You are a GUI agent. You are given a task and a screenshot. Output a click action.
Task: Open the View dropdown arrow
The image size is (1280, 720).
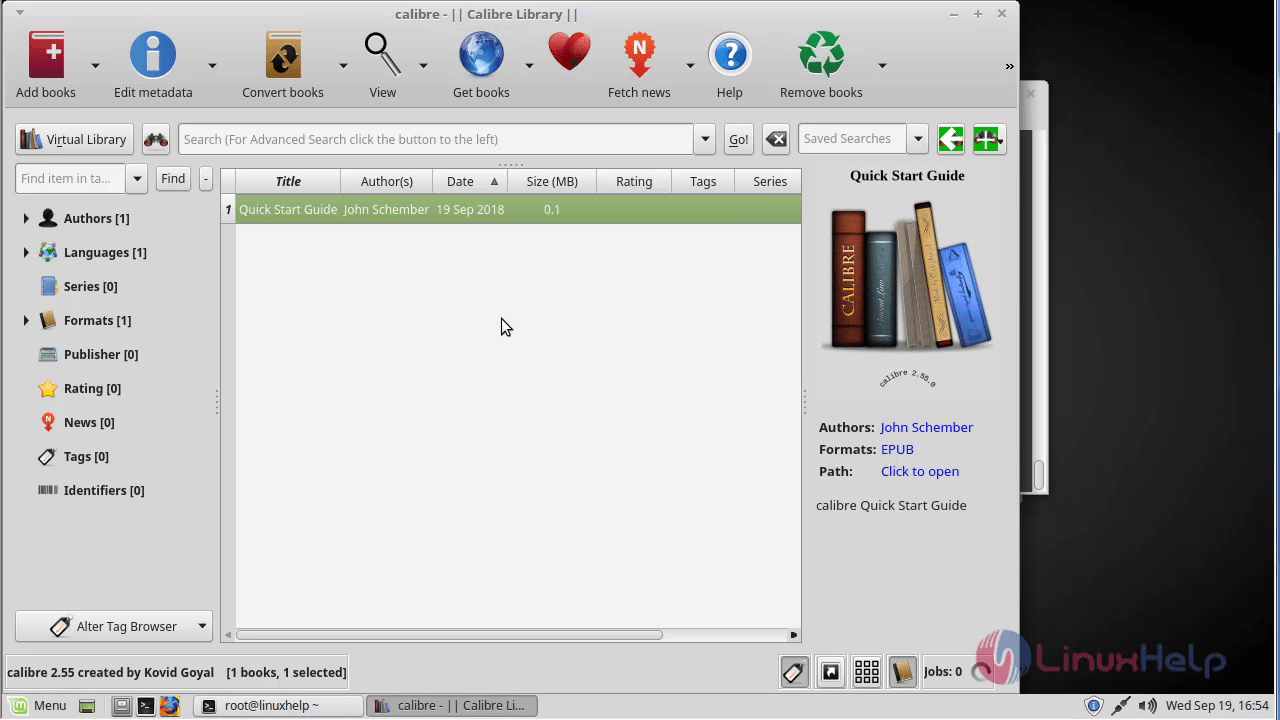tap(423, 66)
